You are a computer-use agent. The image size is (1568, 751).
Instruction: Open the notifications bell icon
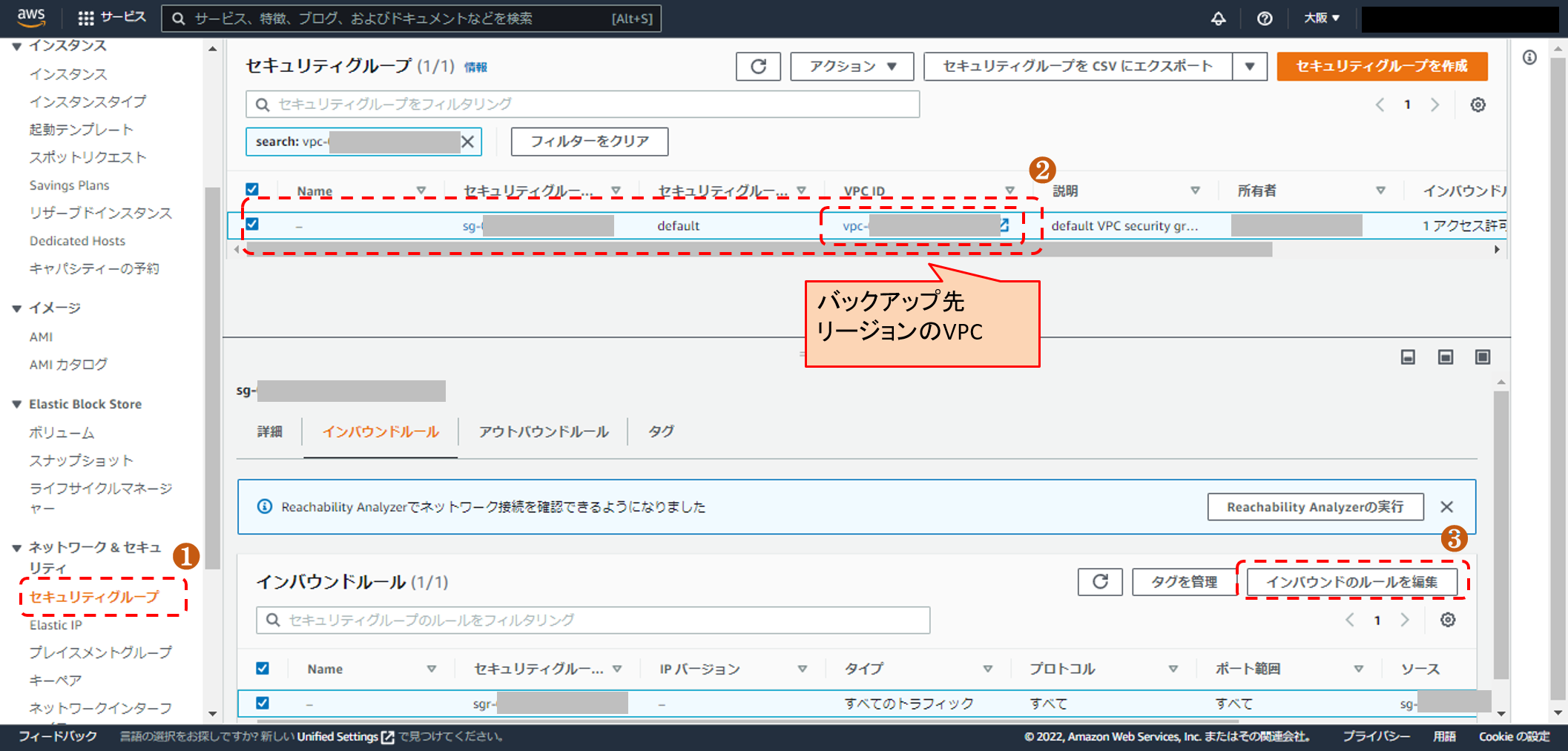pyautogui.click(x=1218, y=19)
